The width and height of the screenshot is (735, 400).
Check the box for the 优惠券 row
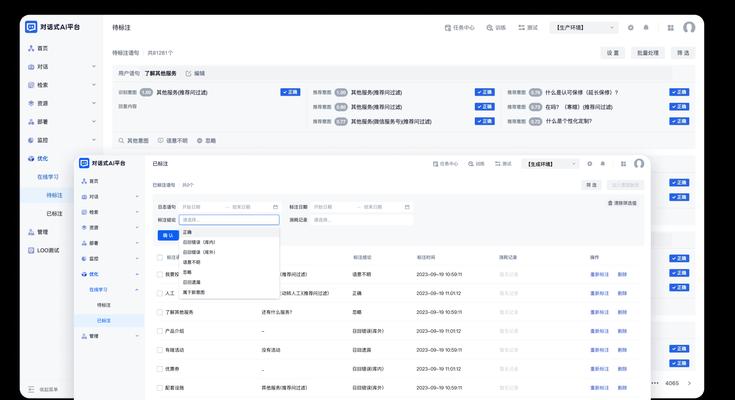160,369
